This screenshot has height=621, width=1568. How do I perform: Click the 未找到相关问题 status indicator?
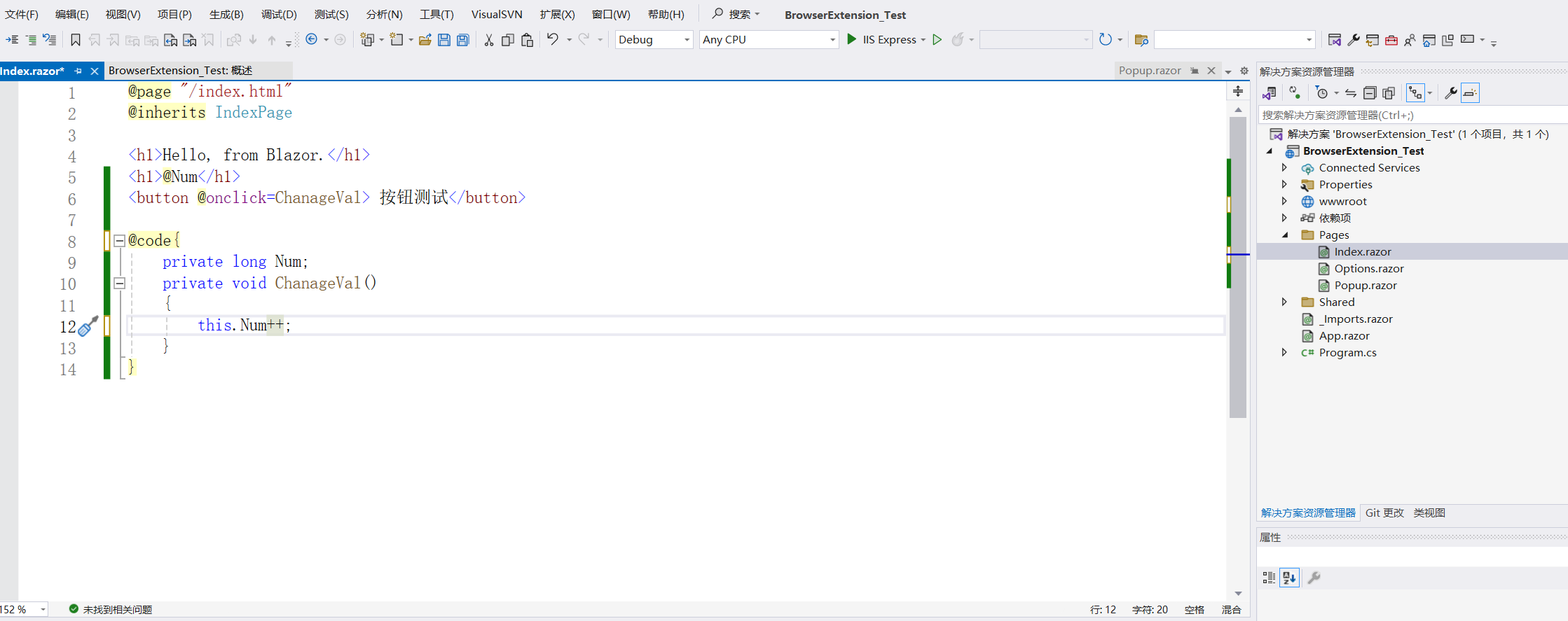[x=111, y=609]
